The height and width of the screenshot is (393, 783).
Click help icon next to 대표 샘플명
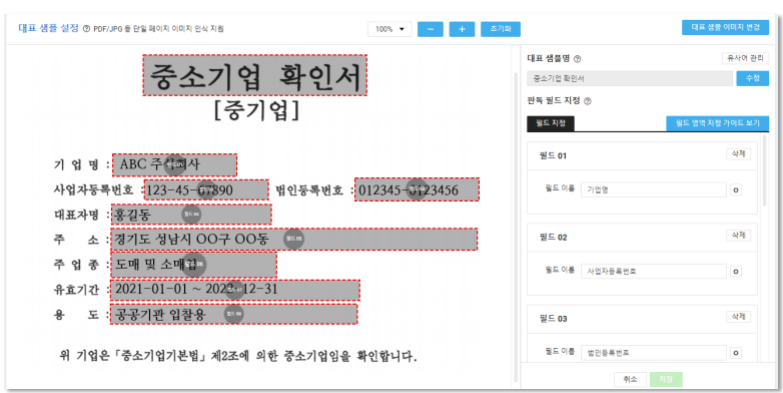pos(577,59)
